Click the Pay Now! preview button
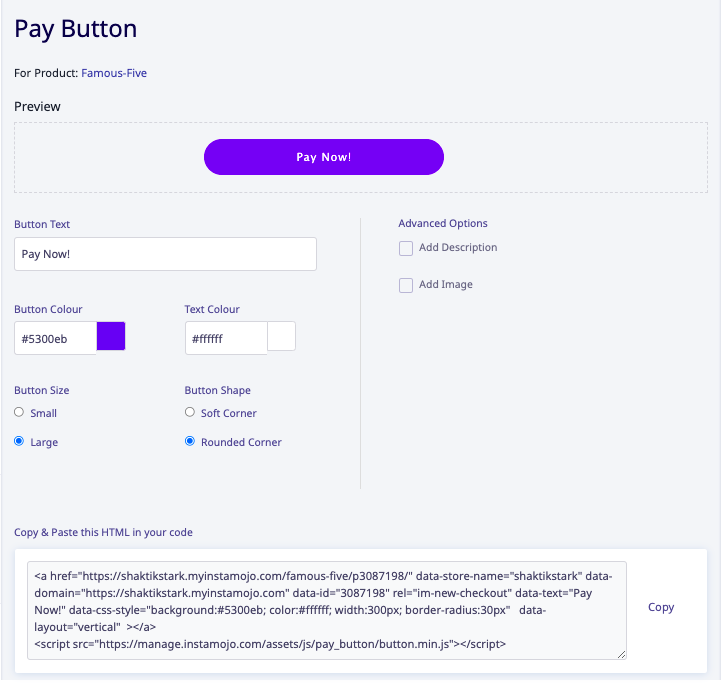 (324, 157)
